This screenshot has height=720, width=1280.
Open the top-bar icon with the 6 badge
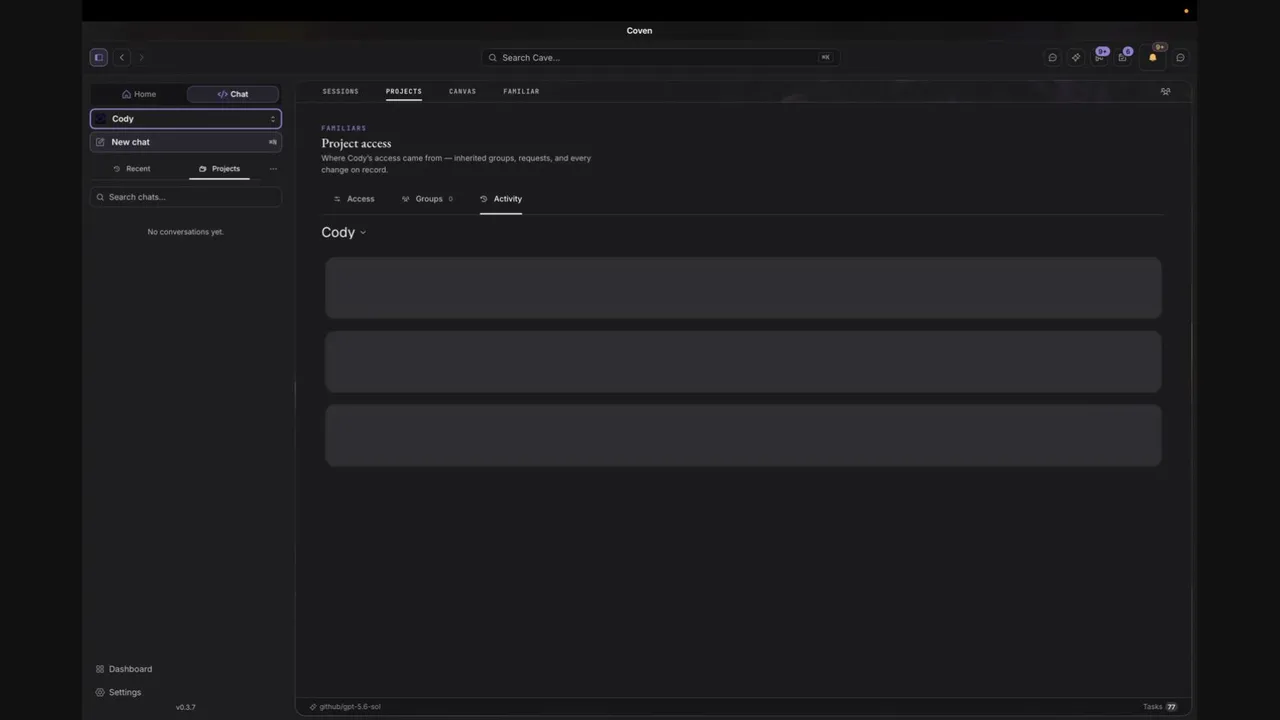(1123, 57)
